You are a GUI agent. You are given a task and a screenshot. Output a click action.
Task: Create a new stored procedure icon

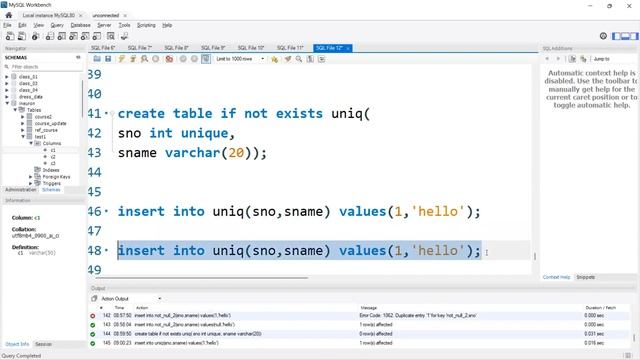[85, 36]
